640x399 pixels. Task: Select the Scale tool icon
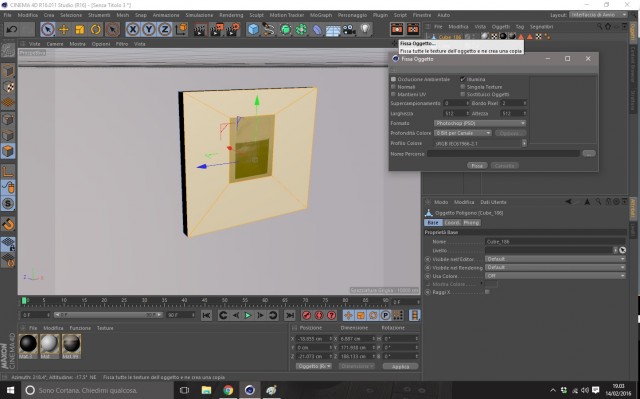point(80,29)
